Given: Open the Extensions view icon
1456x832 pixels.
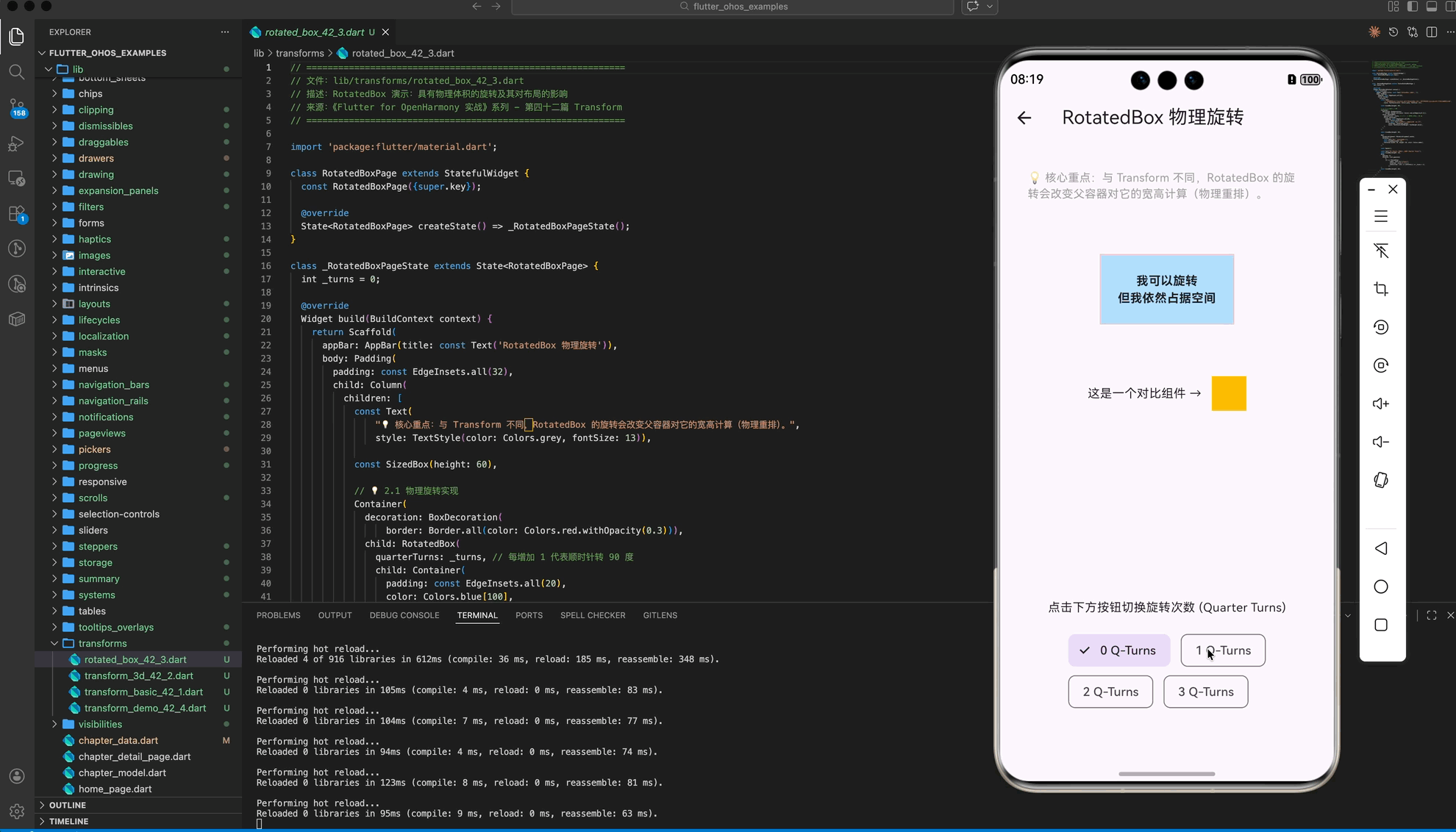Looking at the screenshot, I should point(16,213).
